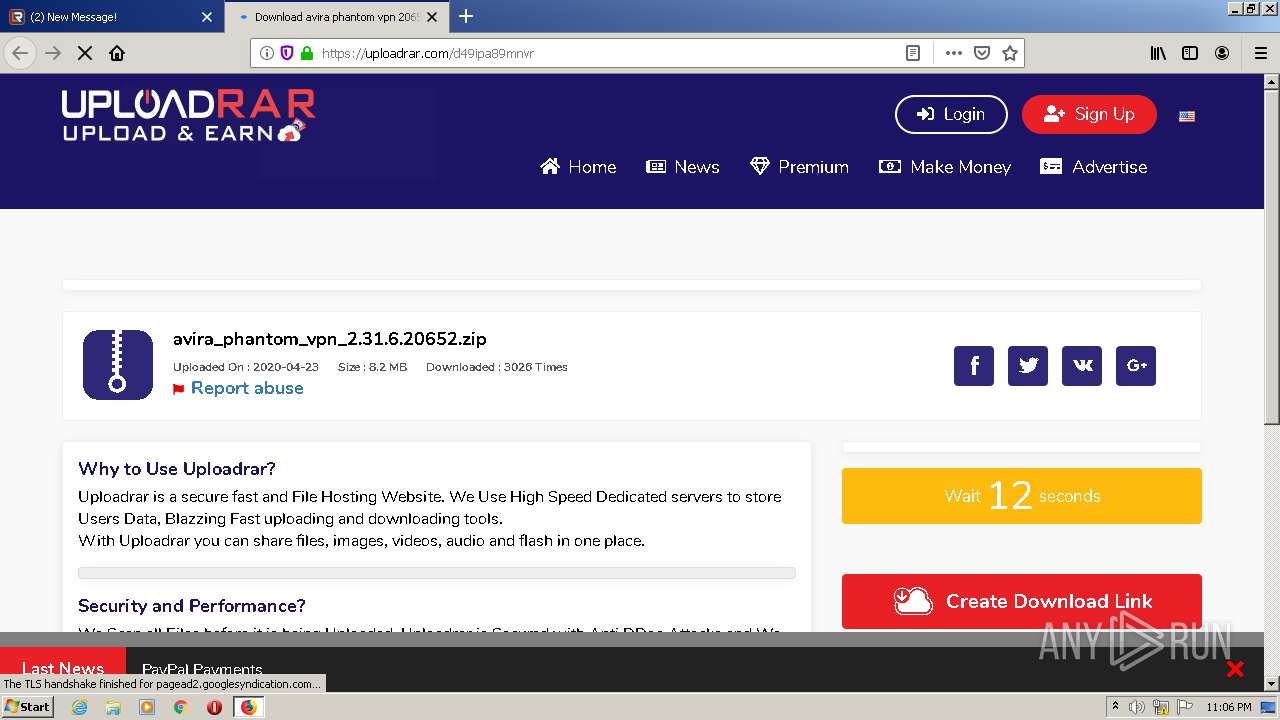Open the language flag selector
Viewport: 1280px width, 720px height.
click(1187, 116)
